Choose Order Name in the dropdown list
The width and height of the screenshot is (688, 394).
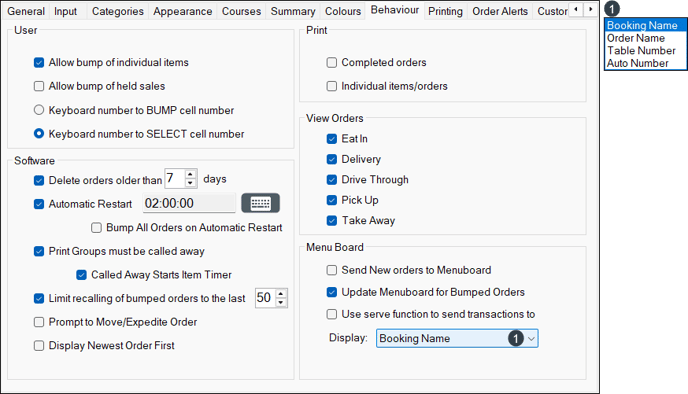[645, 38]
